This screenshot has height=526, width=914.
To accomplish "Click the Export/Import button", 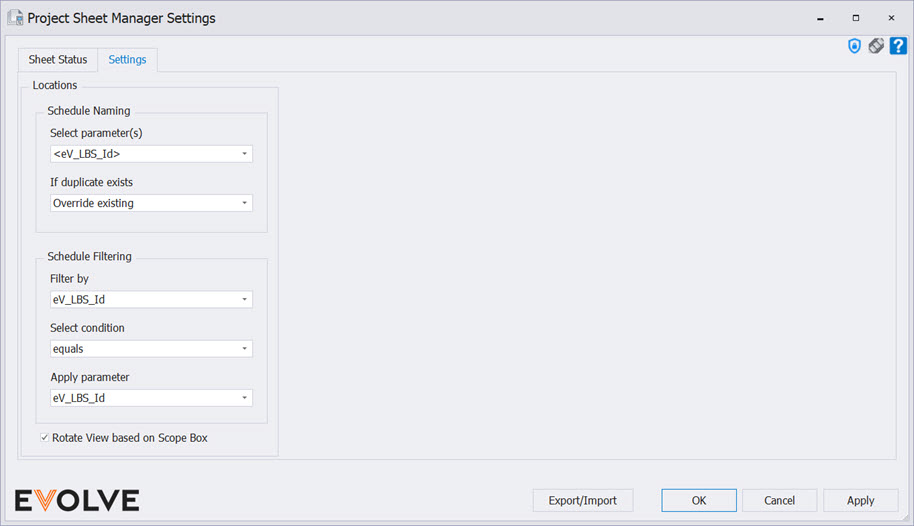I will (582, 500).
